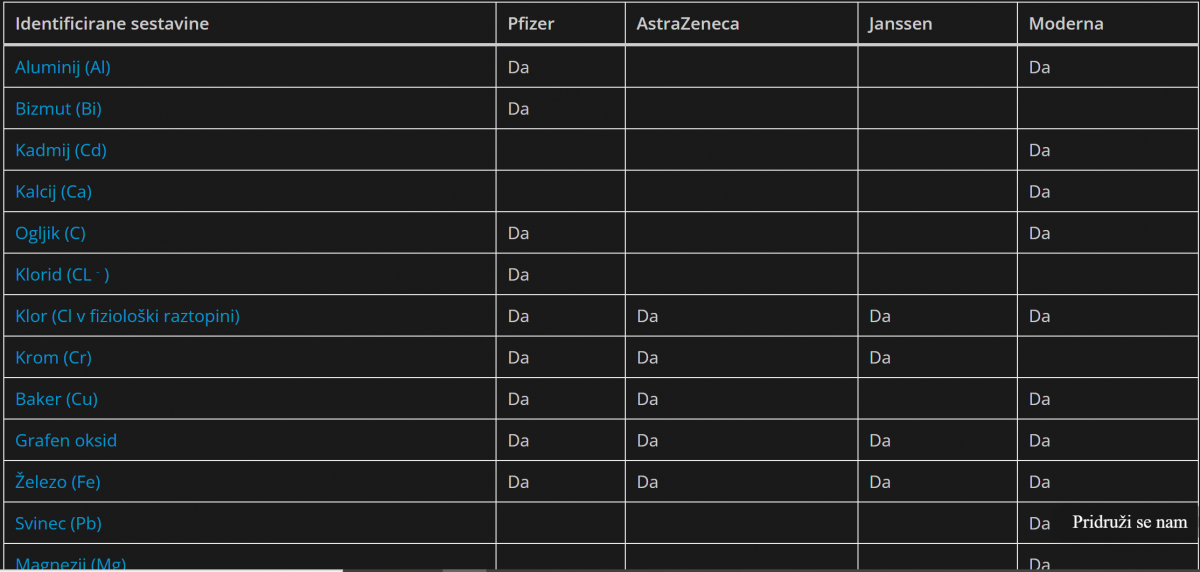The image size is (1200, 572).
Task: Open the Svinec (Pb) link
Action: (58, 523)
